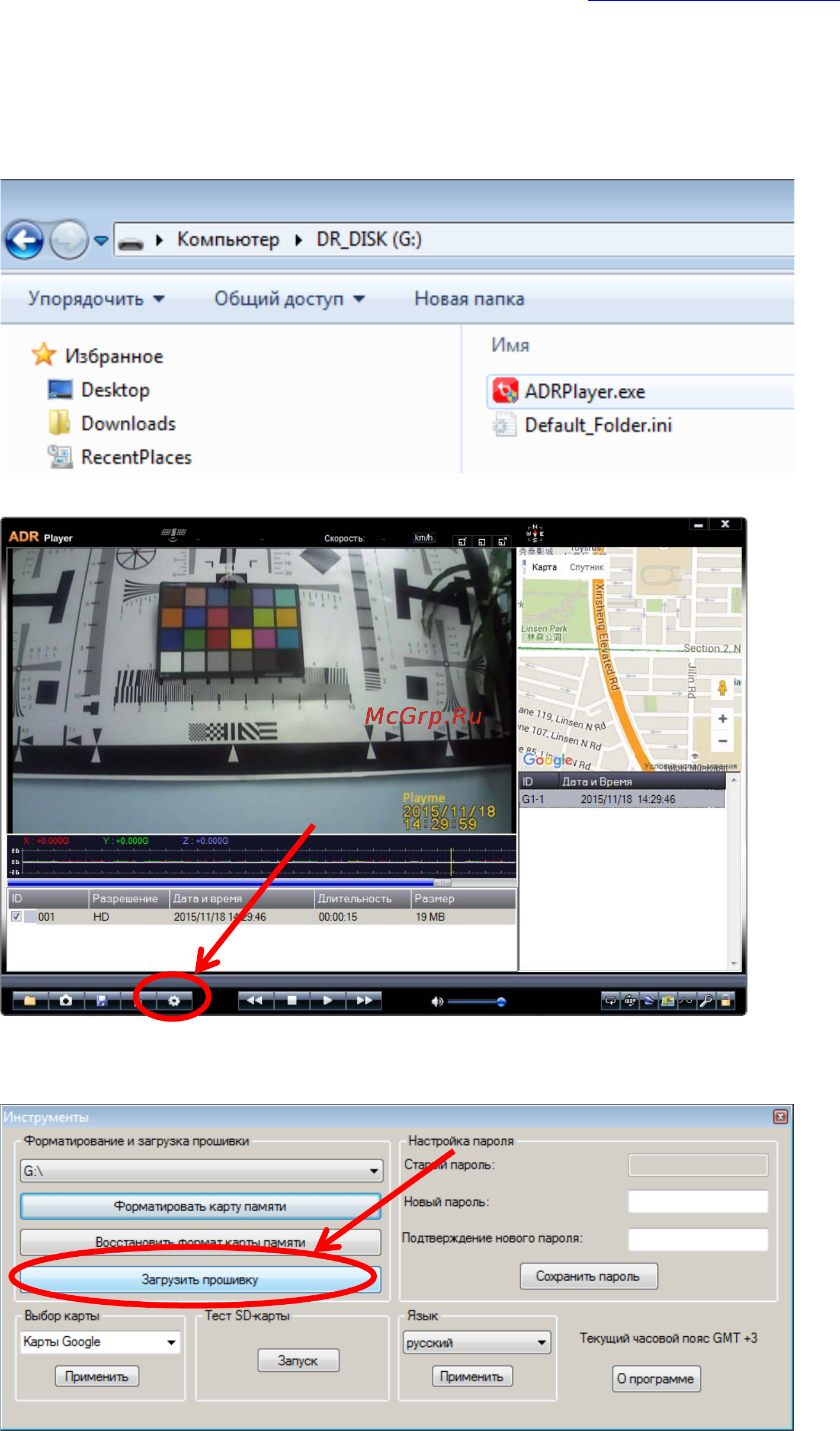This screenshot has height=1431, width=840.
Task: Stop the video playback
Action: [x=291, y=1001]
